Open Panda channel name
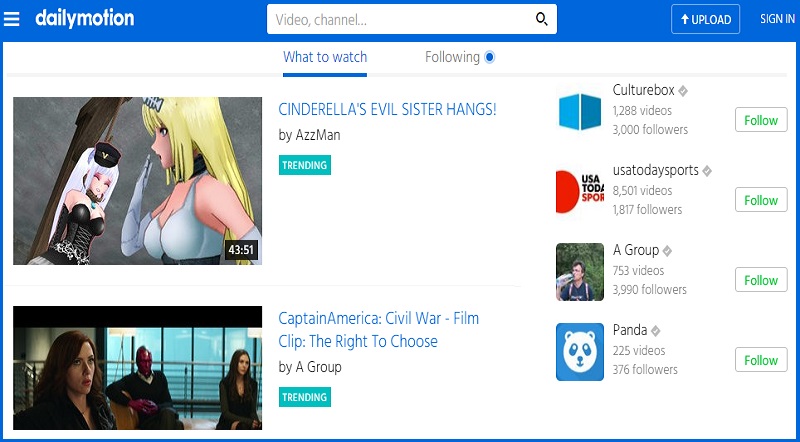The width and height of the screenshot is (800, 442). [630, 330]
